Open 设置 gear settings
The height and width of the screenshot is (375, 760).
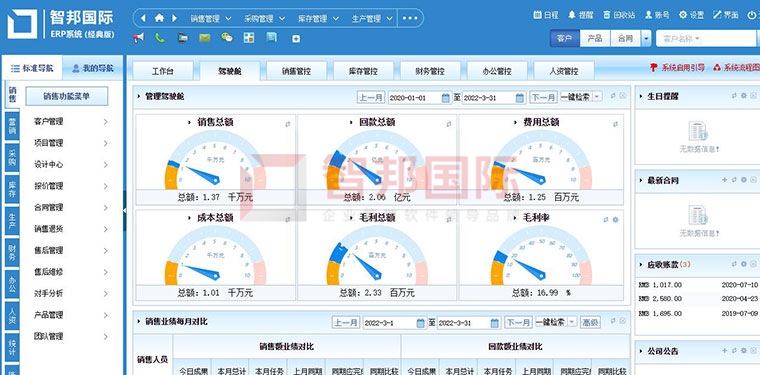pos(692,15)
